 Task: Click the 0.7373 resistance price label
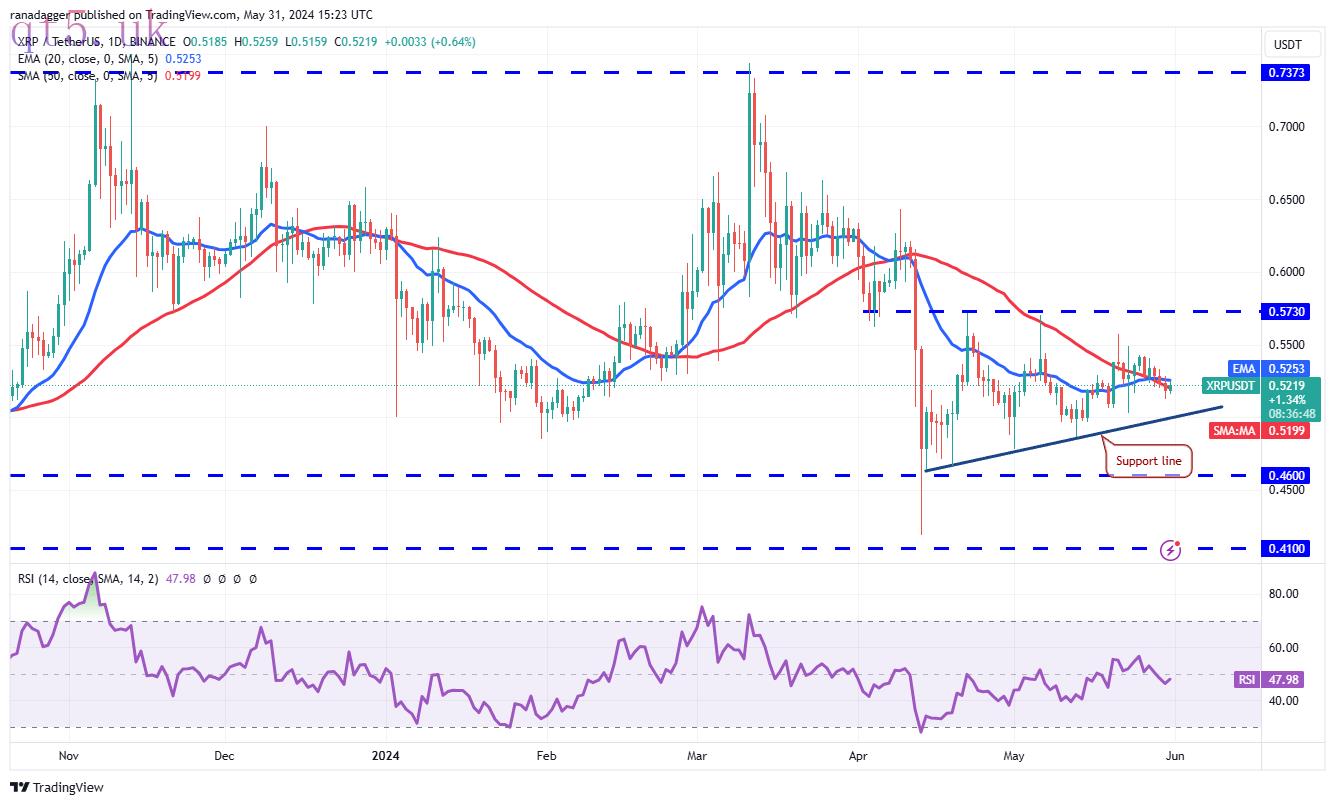(1286, 73)
